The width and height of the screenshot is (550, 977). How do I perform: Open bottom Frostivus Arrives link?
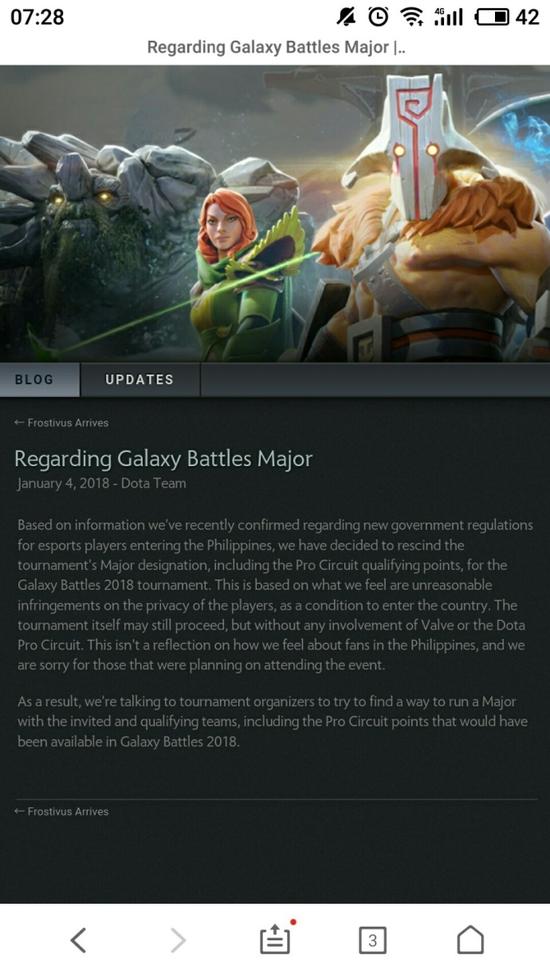pyautogui.click(x=61, y=811)
